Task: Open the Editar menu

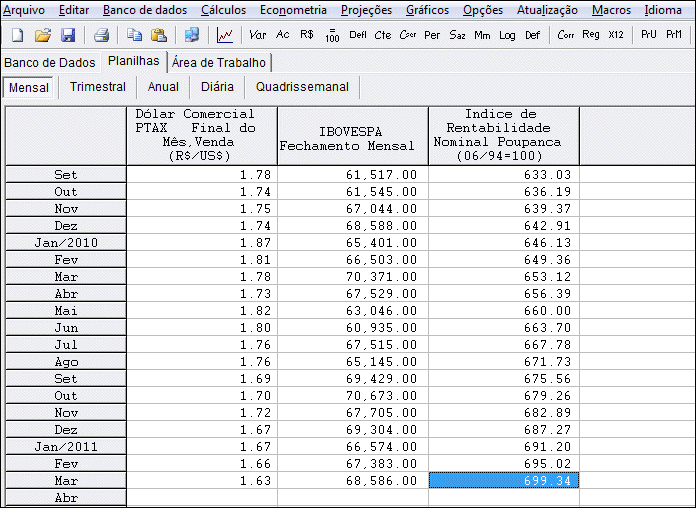Action: click(x=74, y=10)
